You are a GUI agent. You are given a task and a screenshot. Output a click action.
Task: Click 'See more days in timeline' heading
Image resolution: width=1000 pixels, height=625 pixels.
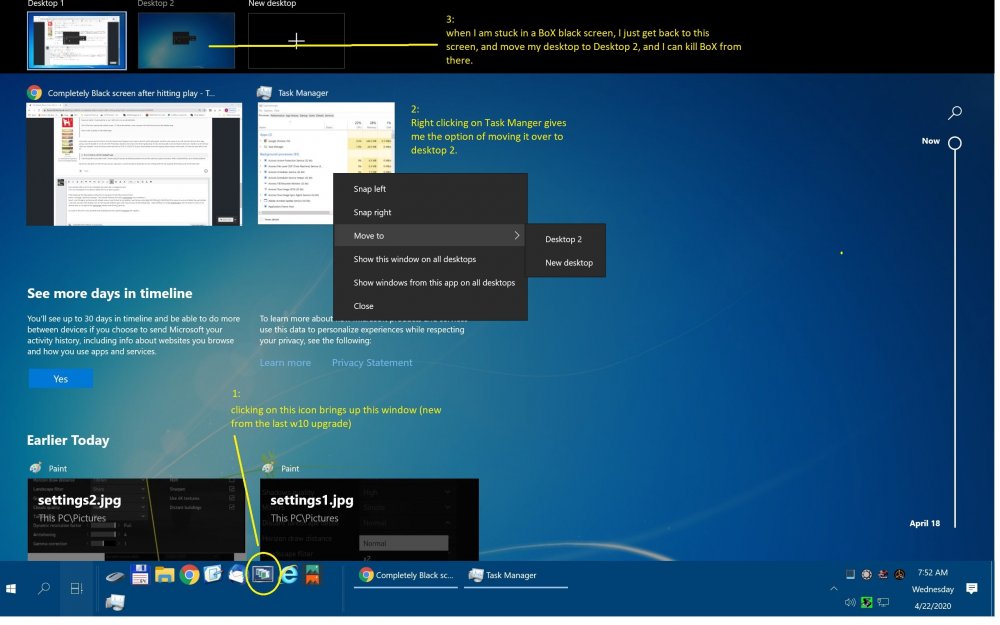(x=110, y=295)
